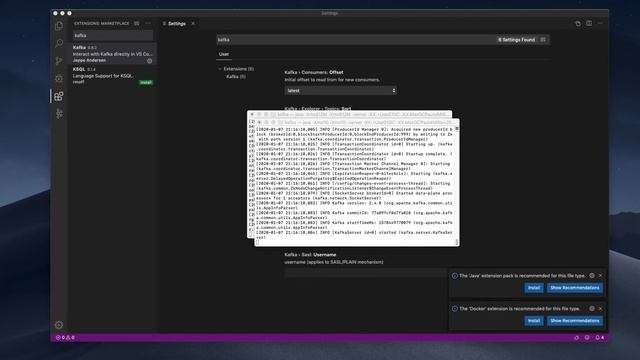Select Kafka (5) in settings tree

click(236, 76)
